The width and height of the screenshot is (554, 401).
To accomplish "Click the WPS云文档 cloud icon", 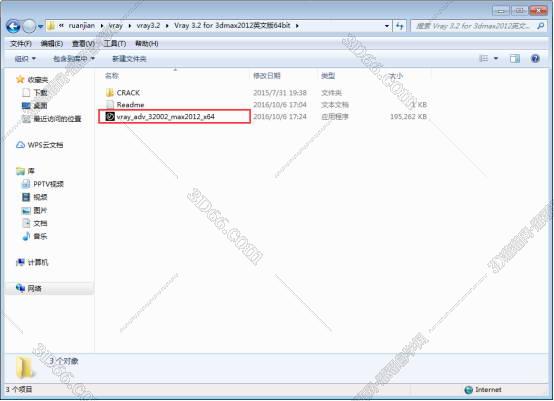I will pyautogui.click(x=20, y=145).
